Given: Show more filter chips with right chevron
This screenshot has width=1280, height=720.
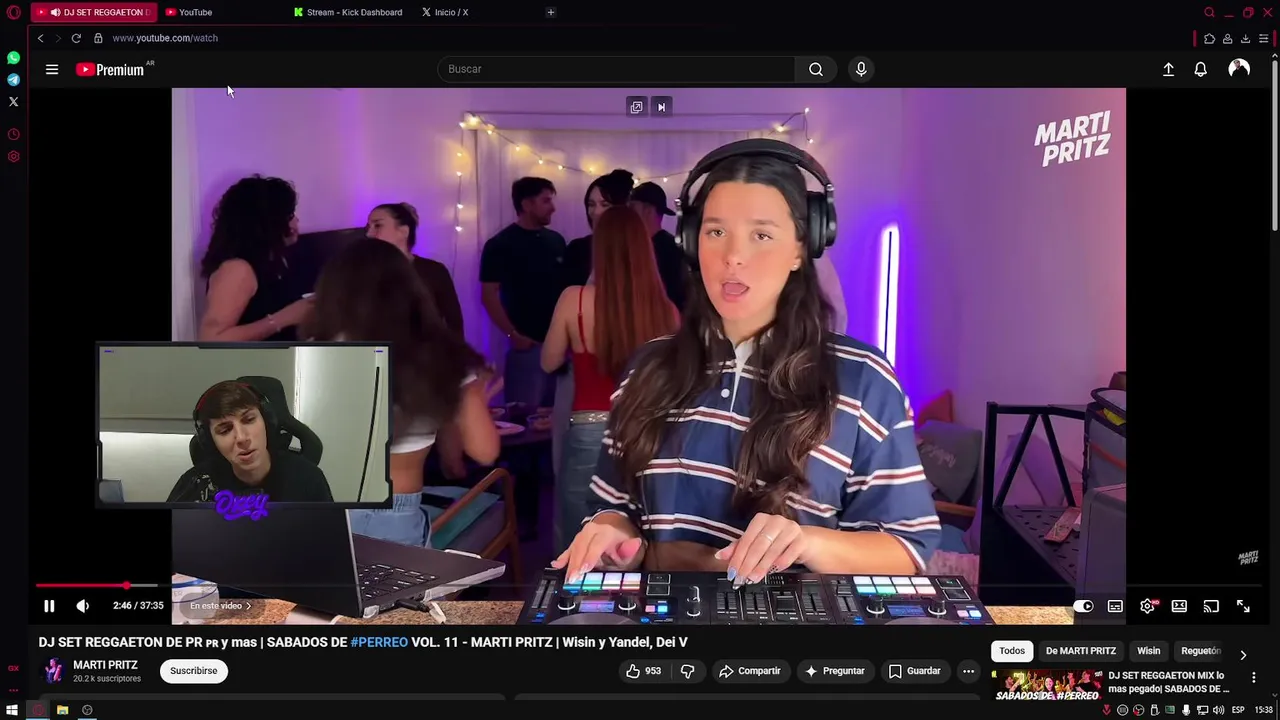Looking at the screenshot, I should 1243,655.
